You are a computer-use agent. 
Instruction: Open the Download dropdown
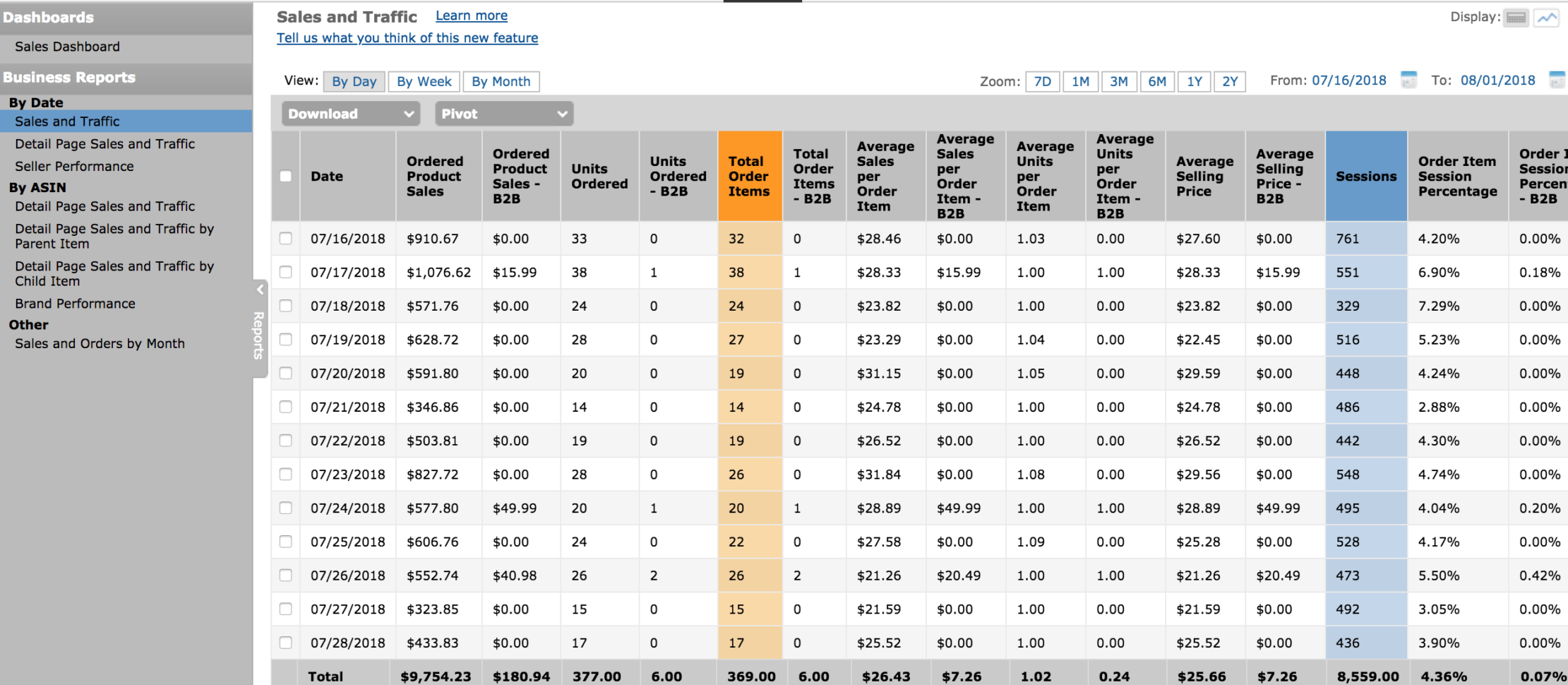point(349,113)
